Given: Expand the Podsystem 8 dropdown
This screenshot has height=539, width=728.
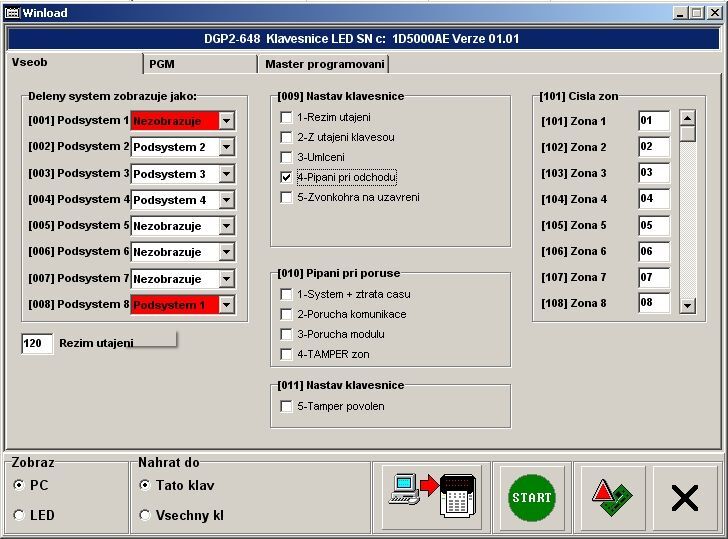Looking at the screenshot, I should (x=226, y=305).
